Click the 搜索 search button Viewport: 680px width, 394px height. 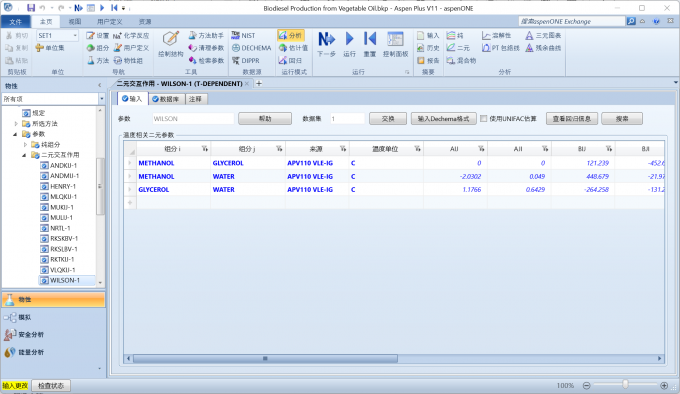622,119
